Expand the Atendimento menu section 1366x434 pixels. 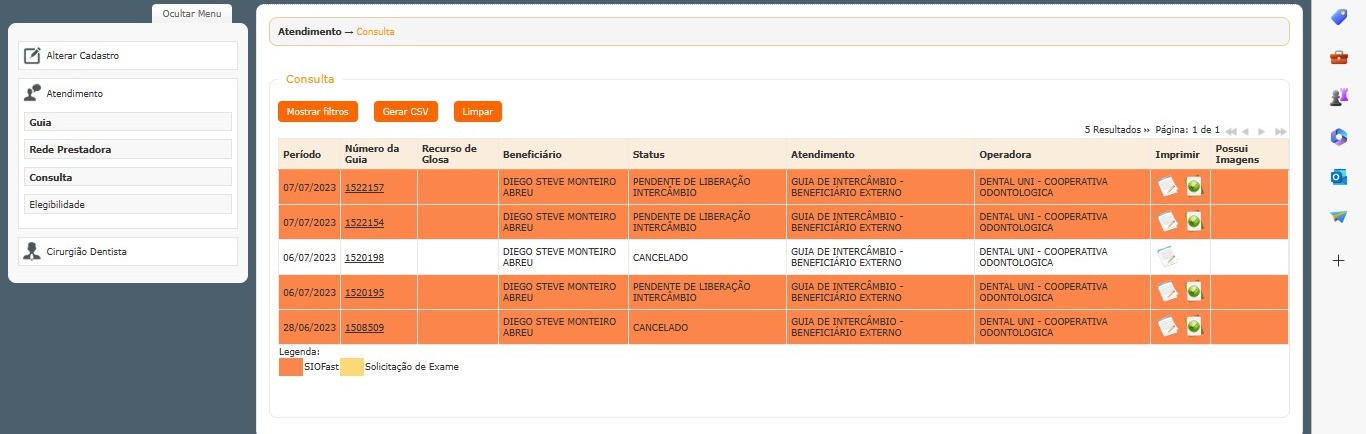click(128, 93)
